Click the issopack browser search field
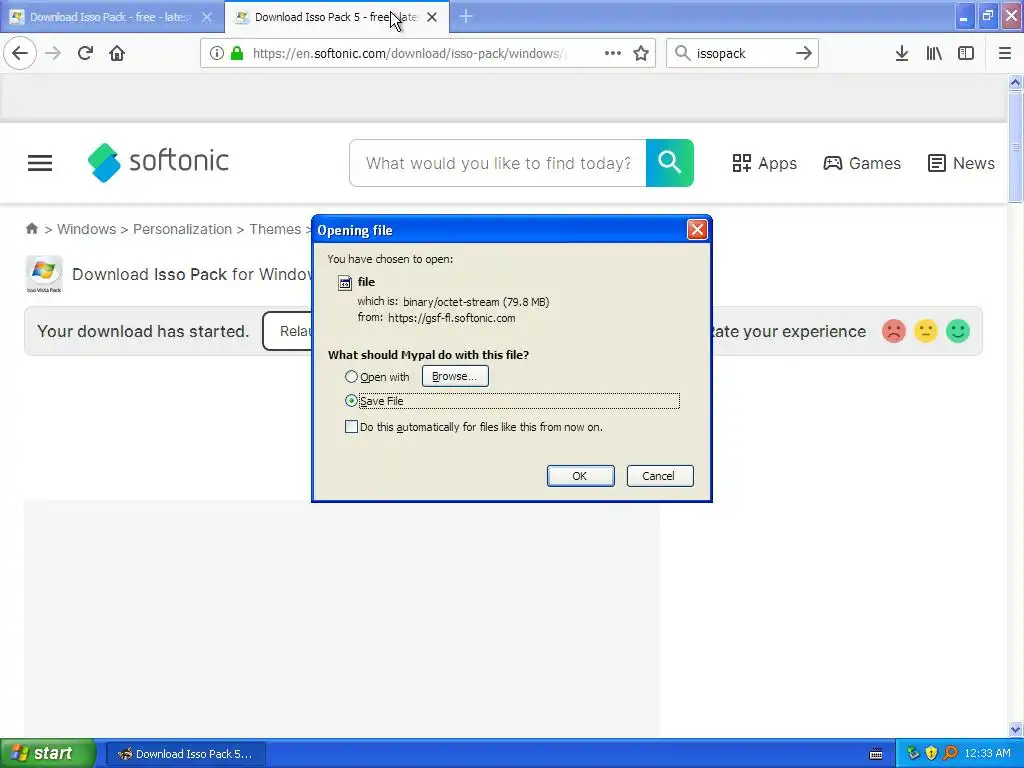Screen dimensions: 1024x768 pyautogui.click(x=743, y=53)
